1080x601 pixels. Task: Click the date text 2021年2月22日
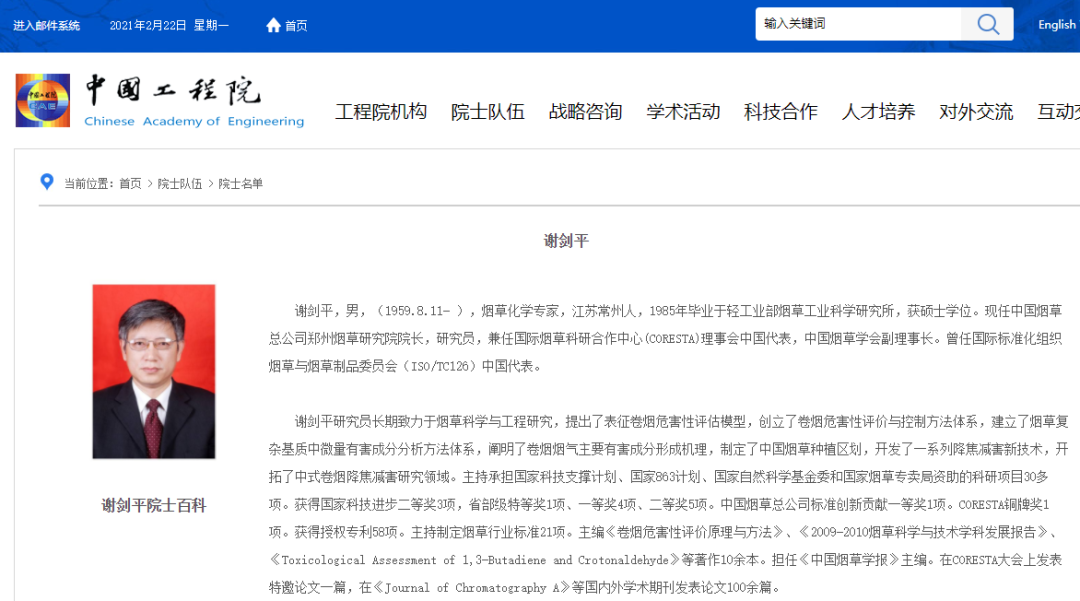148,25
